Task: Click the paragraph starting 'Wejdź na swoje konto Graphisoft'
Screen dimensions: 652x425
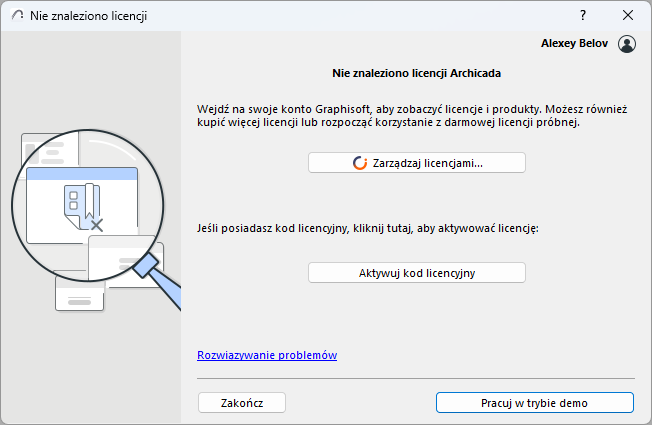Action: point(412,116)
